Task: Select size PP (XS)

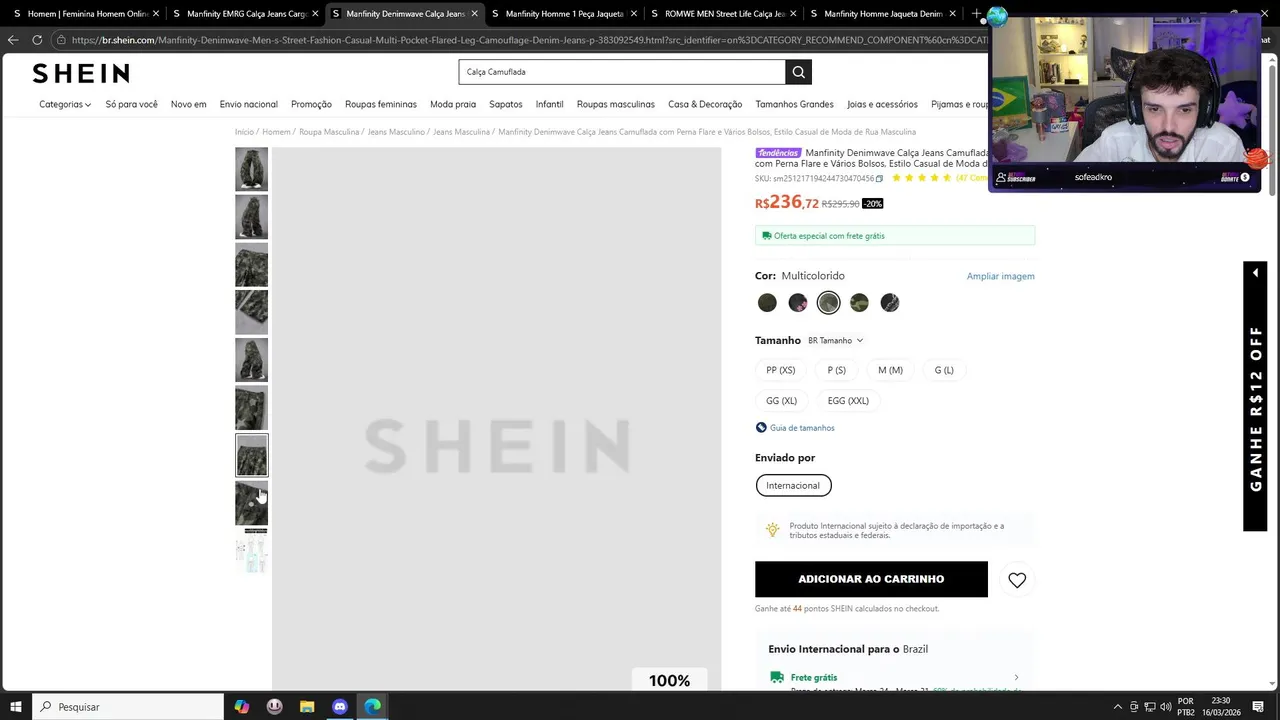Action: pyautogui.click(x=781, y=370)
